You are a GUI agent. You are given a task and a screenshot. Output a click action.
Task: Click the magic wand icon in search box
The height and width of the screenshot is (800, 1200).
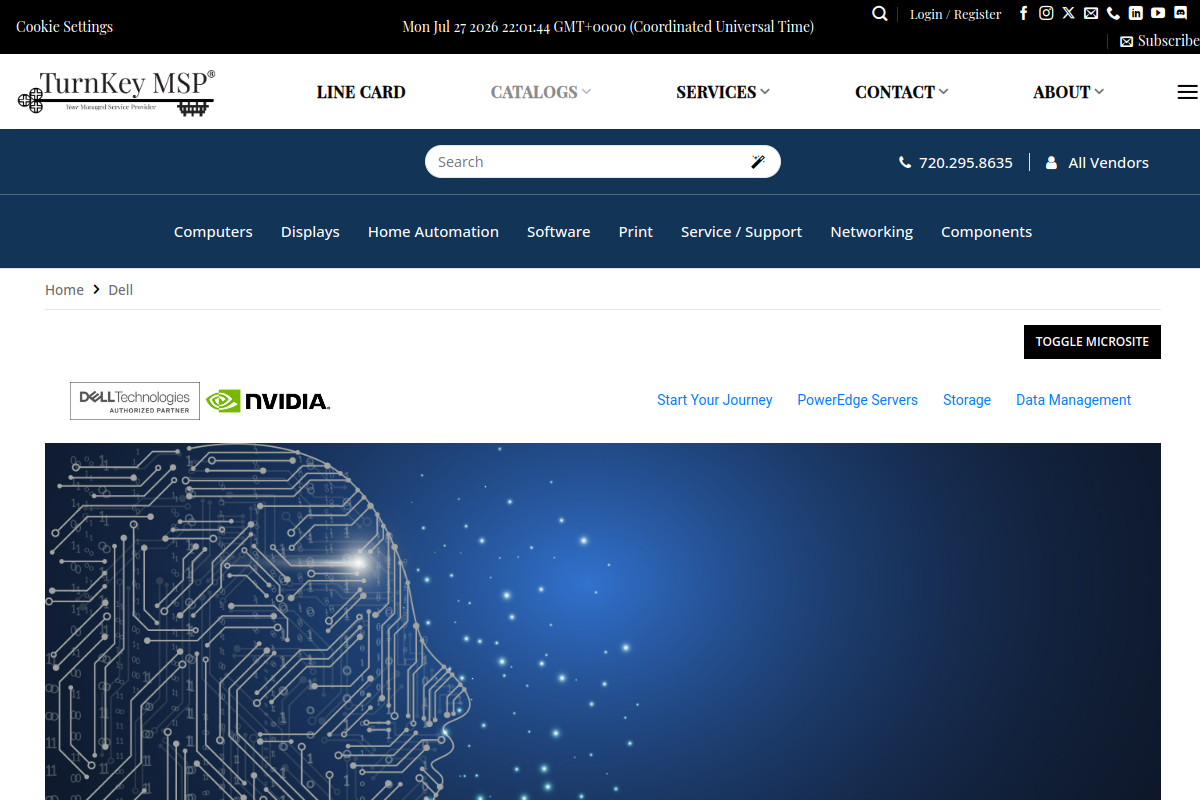coord(758,162)
